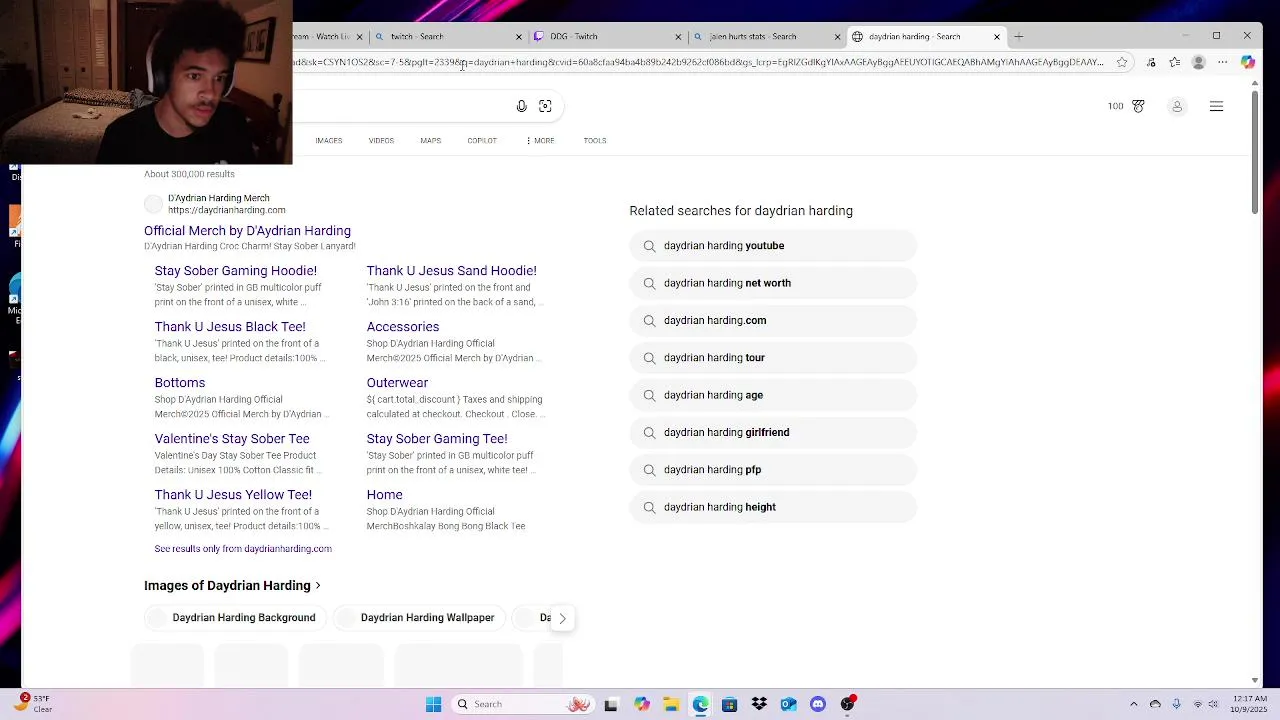Open the Images results tab
Screen dimensions: 1280x720
click(x=329, y=141)
